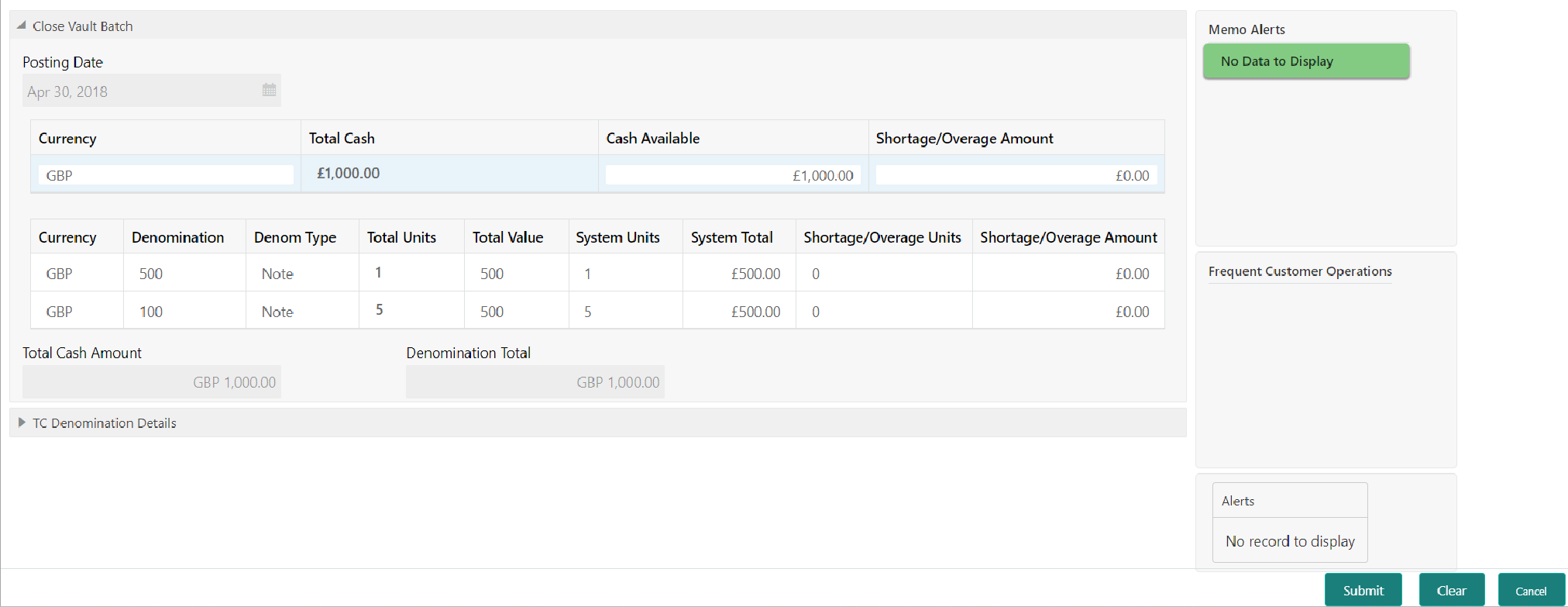Click the Memo Alerts heading
The width and height of the screenshot is (1568, 607).
(x=1246, y=29)
